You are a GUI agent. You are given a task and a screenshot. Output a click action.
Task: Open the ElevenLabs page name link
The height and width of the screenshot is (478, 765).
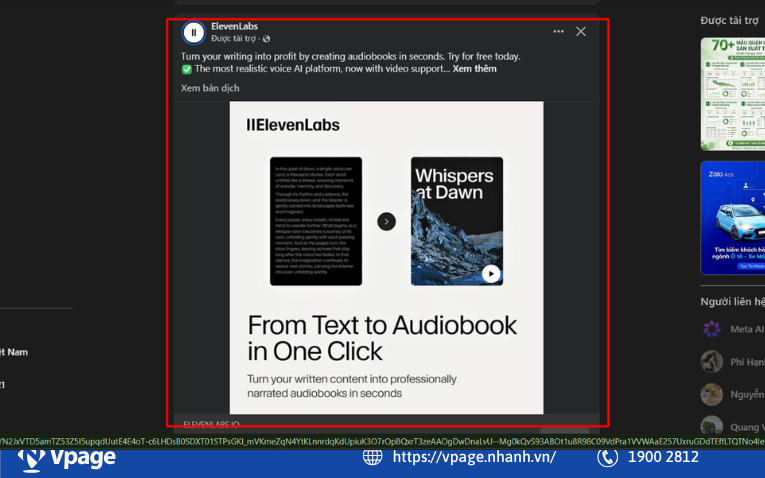point(234,26)
